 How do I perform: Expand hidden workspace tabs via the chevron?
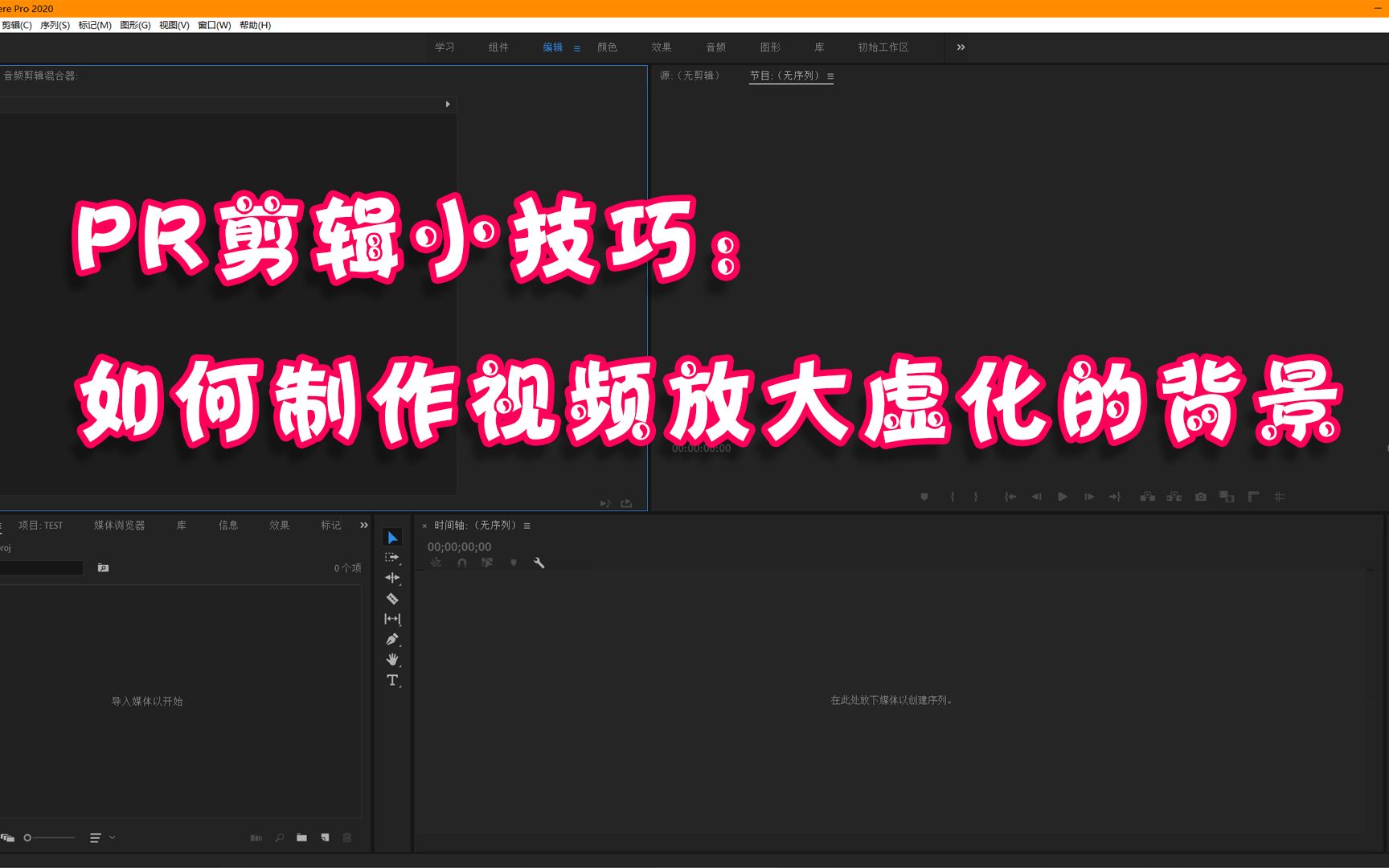click(960, 47)
